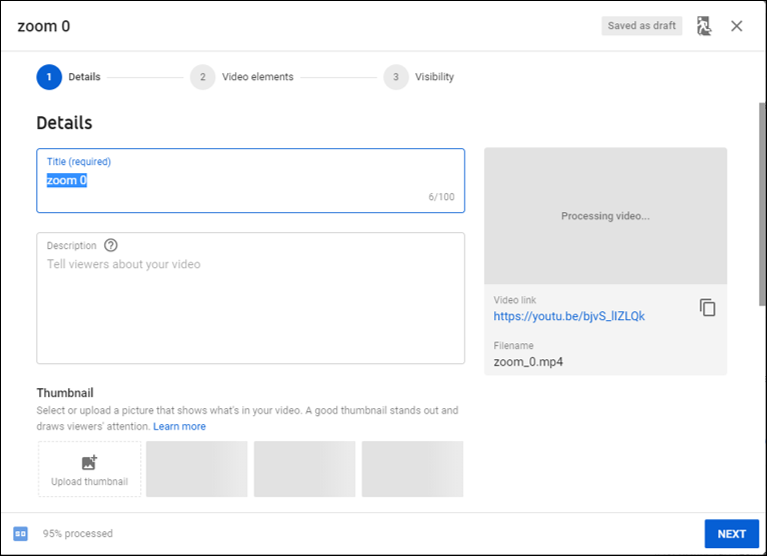Click the send feedback icon near Saved as draft
This screenshot has height=556, width=767.
704,26
